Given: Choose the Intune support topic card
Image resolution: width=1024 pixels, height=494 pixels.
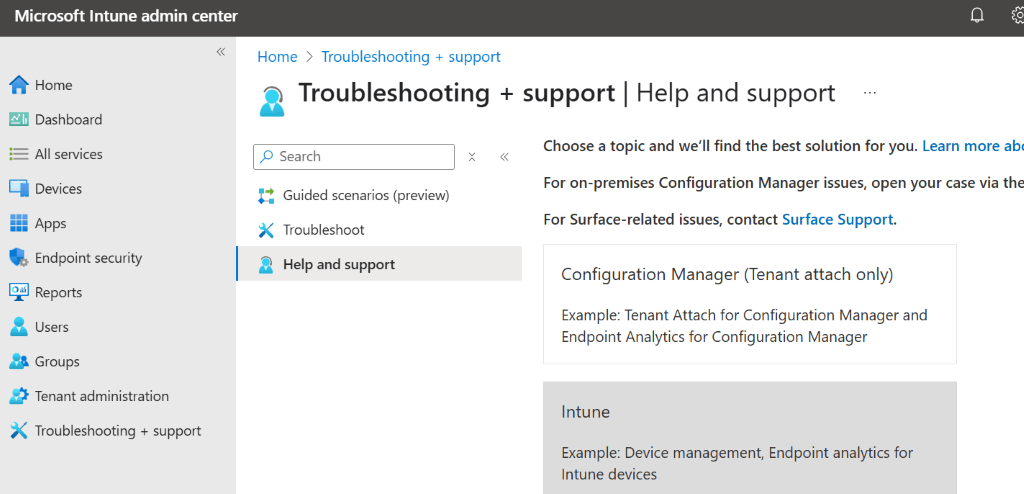Looking at the screenshot, I should coord(750,438).
